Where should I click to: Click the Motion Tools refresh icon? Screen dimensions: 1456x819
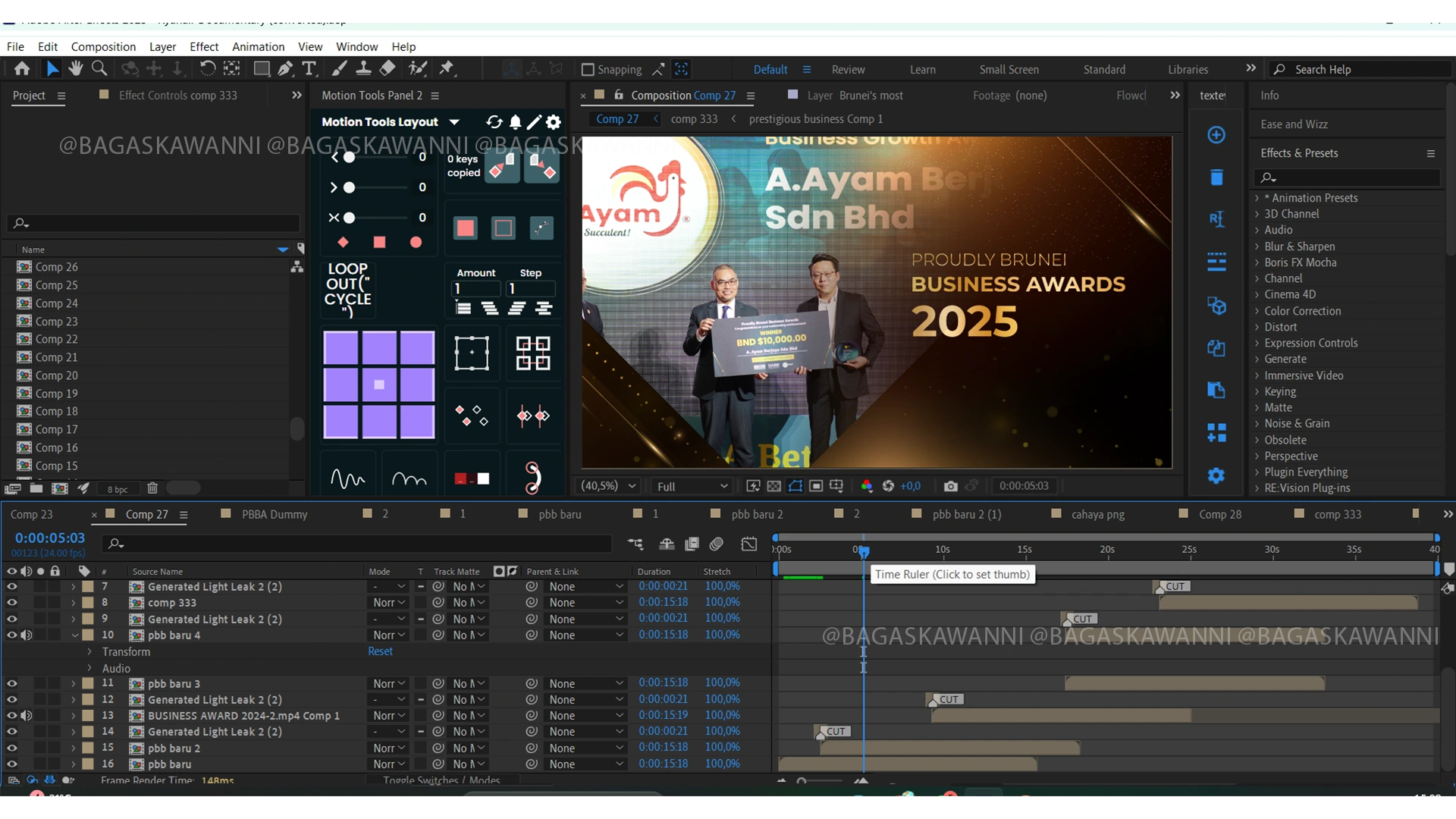tap(494, 122)
